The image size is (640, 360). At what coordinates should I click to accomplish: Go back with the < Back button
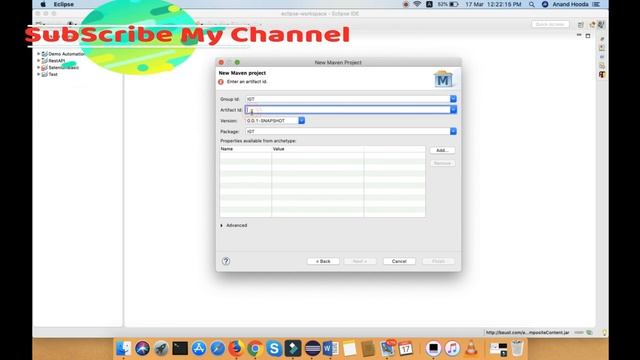coord(323,261)
